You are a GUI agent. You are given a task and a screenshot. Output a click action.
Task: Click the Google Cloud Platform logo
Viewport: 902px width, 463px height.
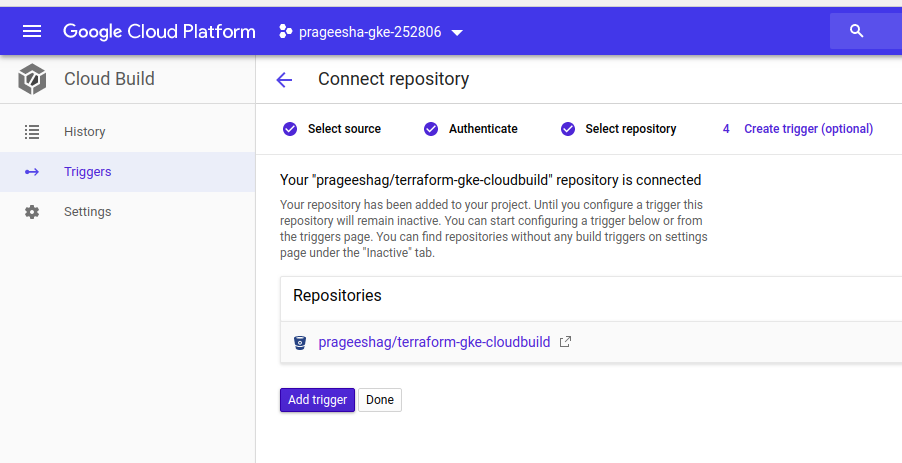159,32
